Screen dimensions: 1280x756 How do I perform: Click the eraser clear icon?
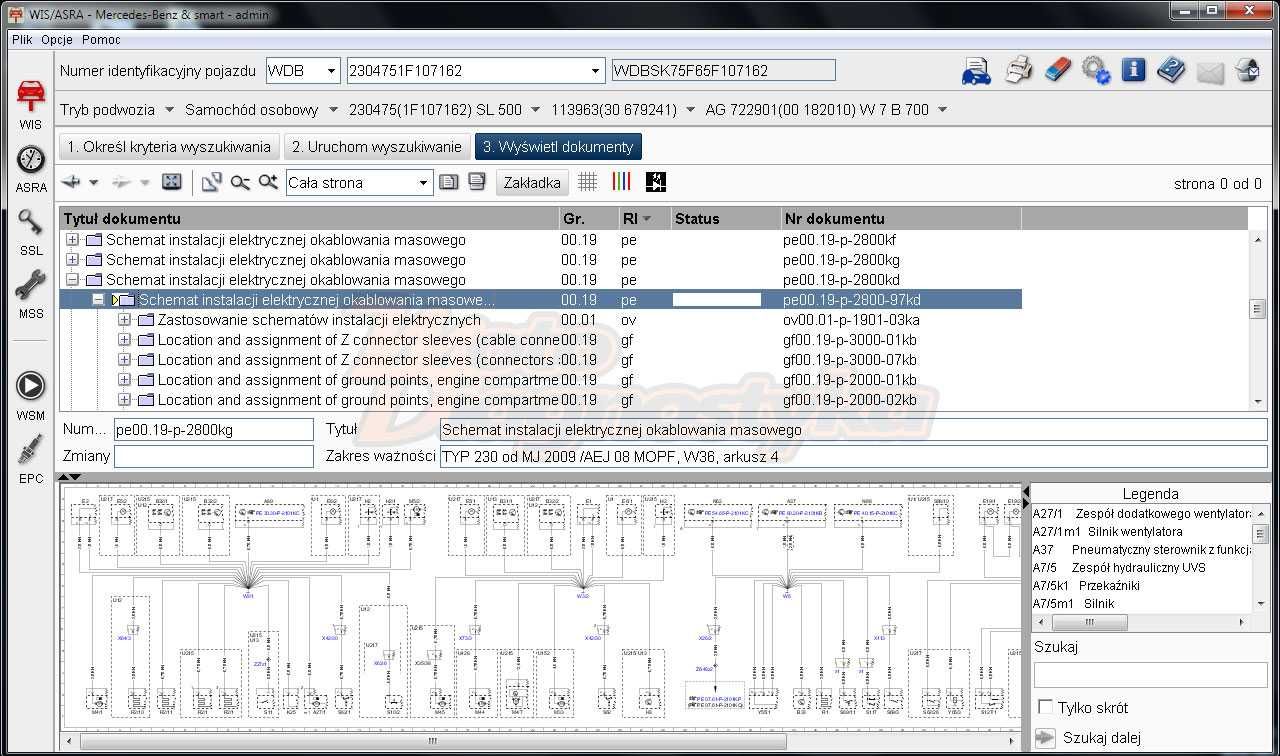click(1057, 70)
